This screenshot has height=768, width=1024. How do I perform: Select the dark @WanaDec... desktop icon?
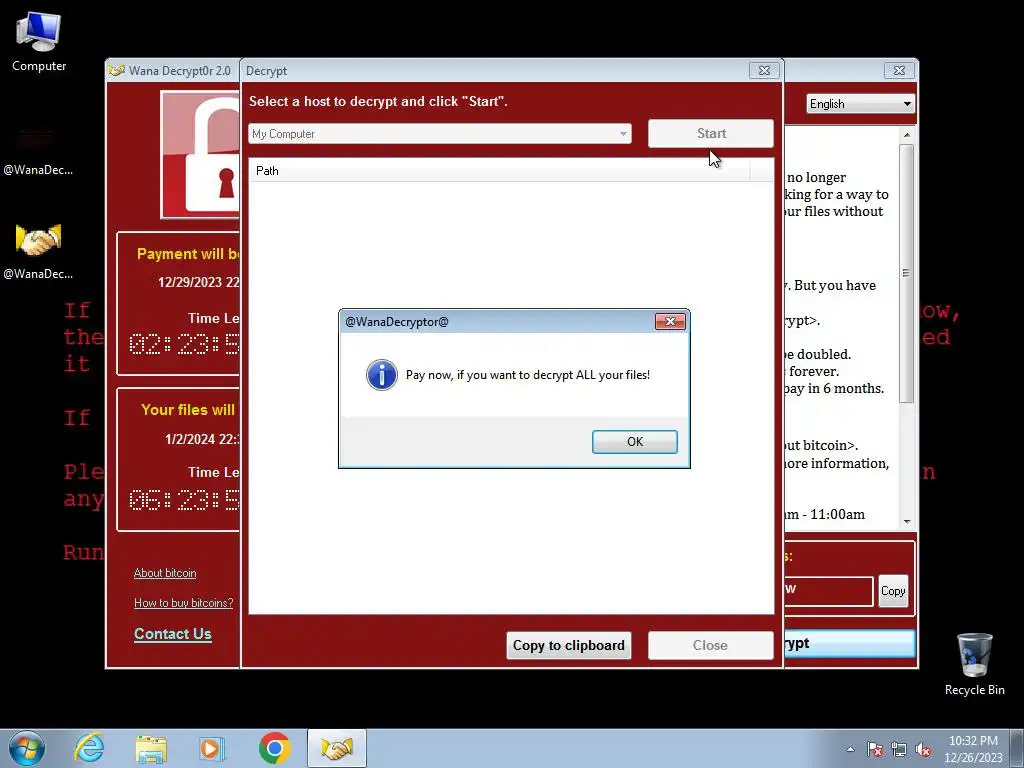click(39, 150)
